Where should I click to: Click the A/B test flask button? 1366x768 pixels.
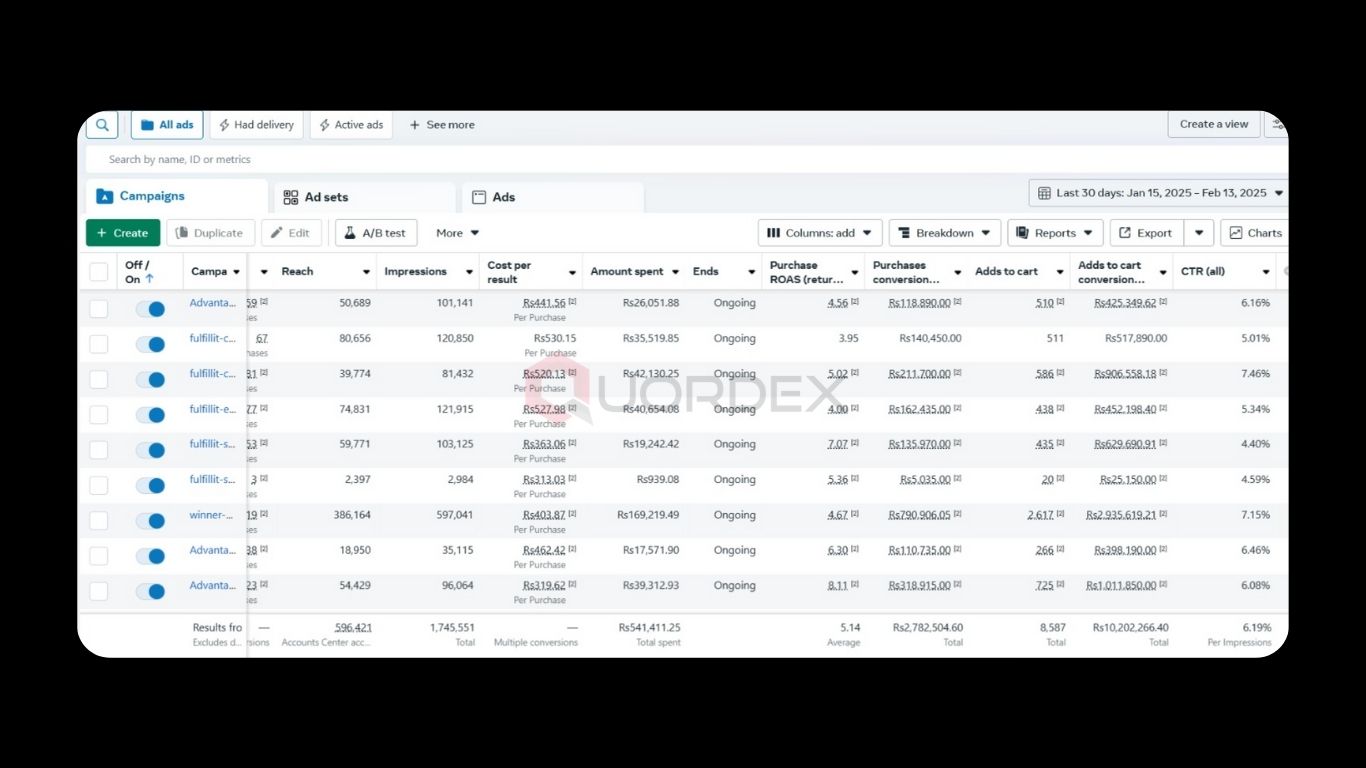tap(376, 233)
